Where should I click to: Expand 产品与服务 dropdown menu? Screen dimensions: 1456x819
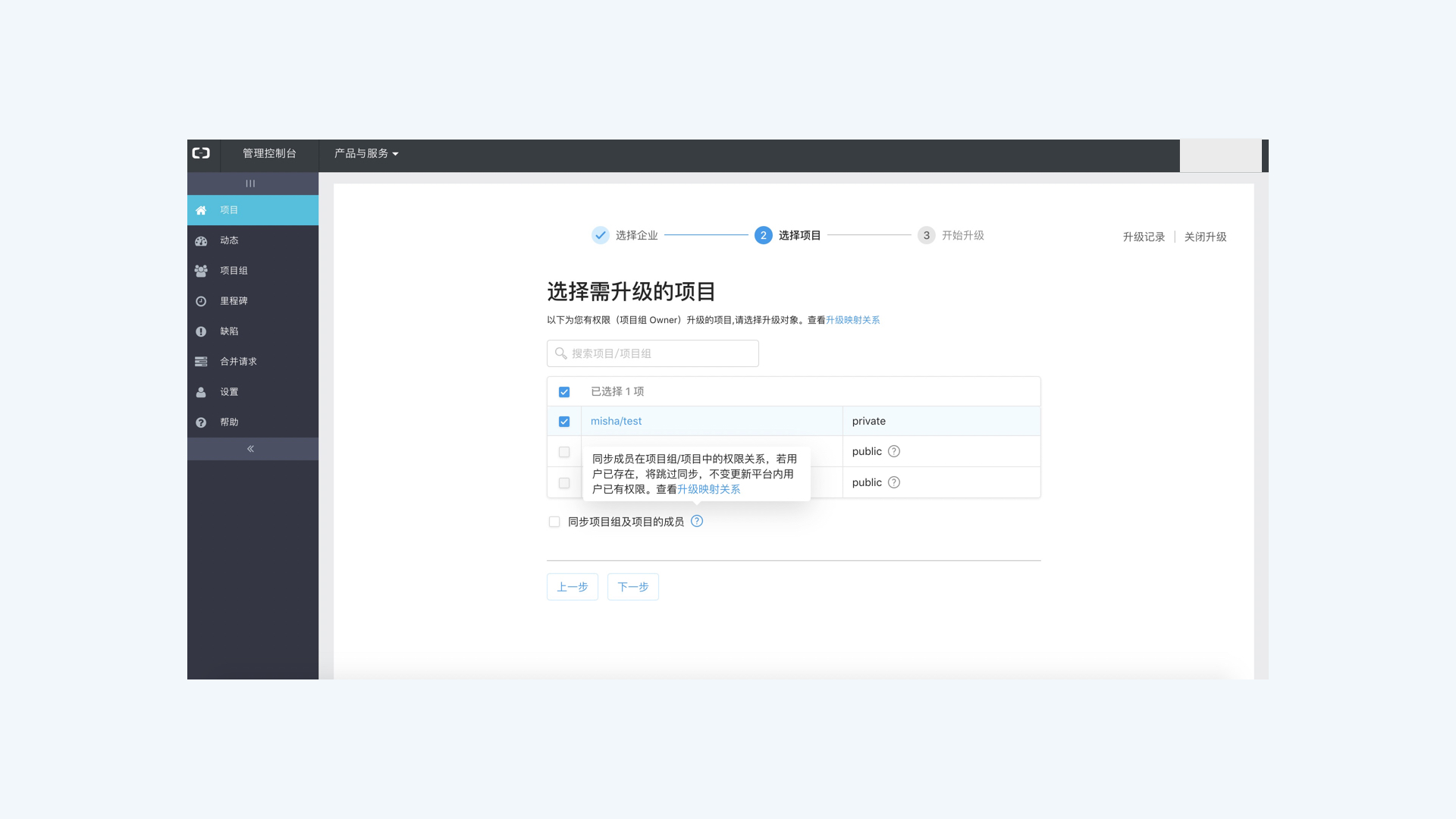[x=366, y=153]
